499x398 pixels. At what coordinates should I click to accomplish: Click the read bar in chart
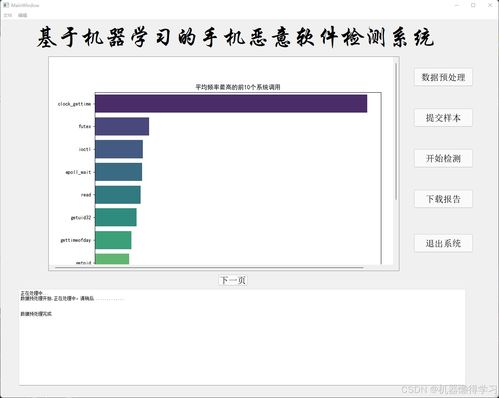click(x=118, y=195)
